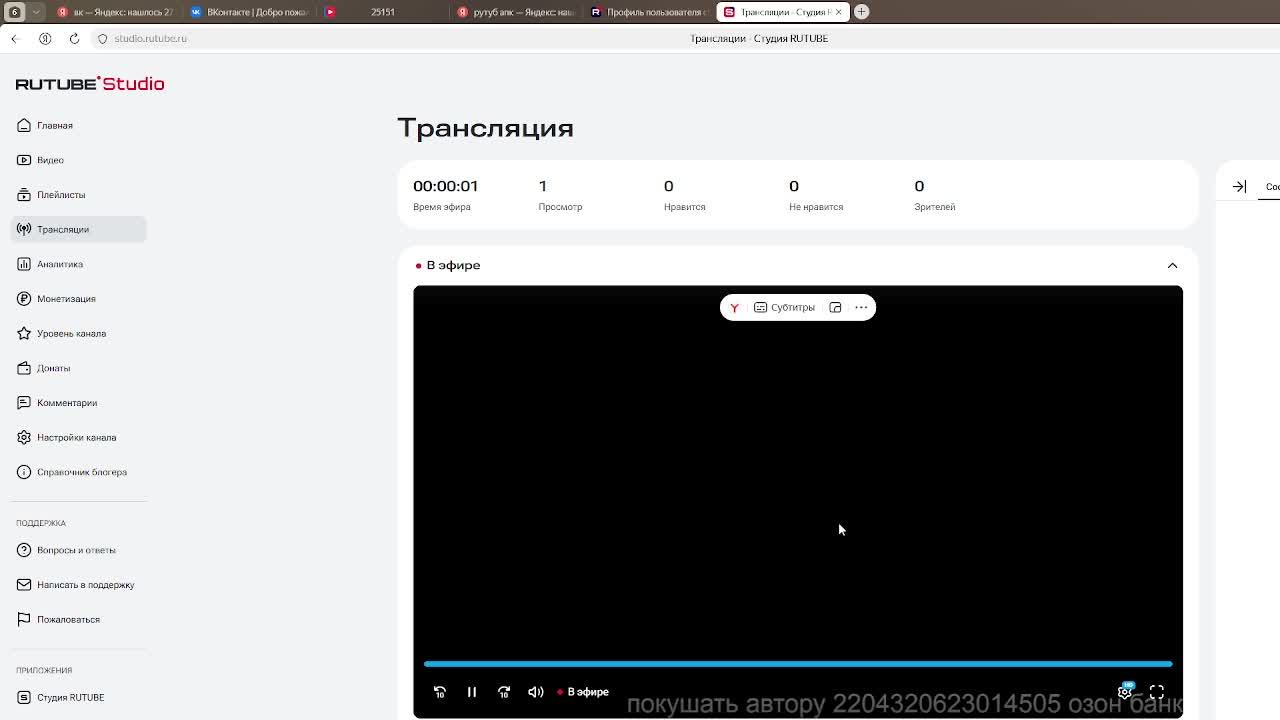
Task: Click the site security shield icon
Action: pos(102,38)
